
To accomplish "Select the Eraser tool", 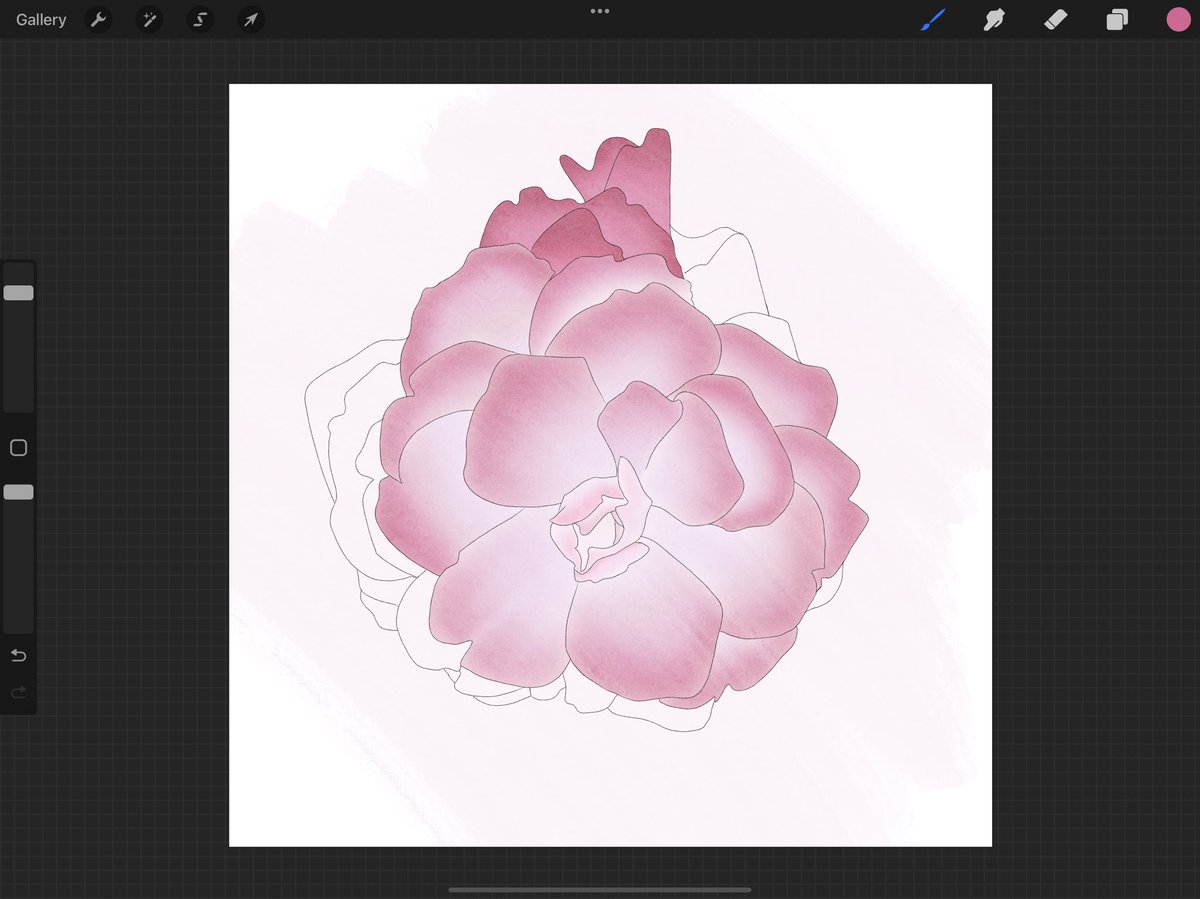I will click(x=1055, y=19).
